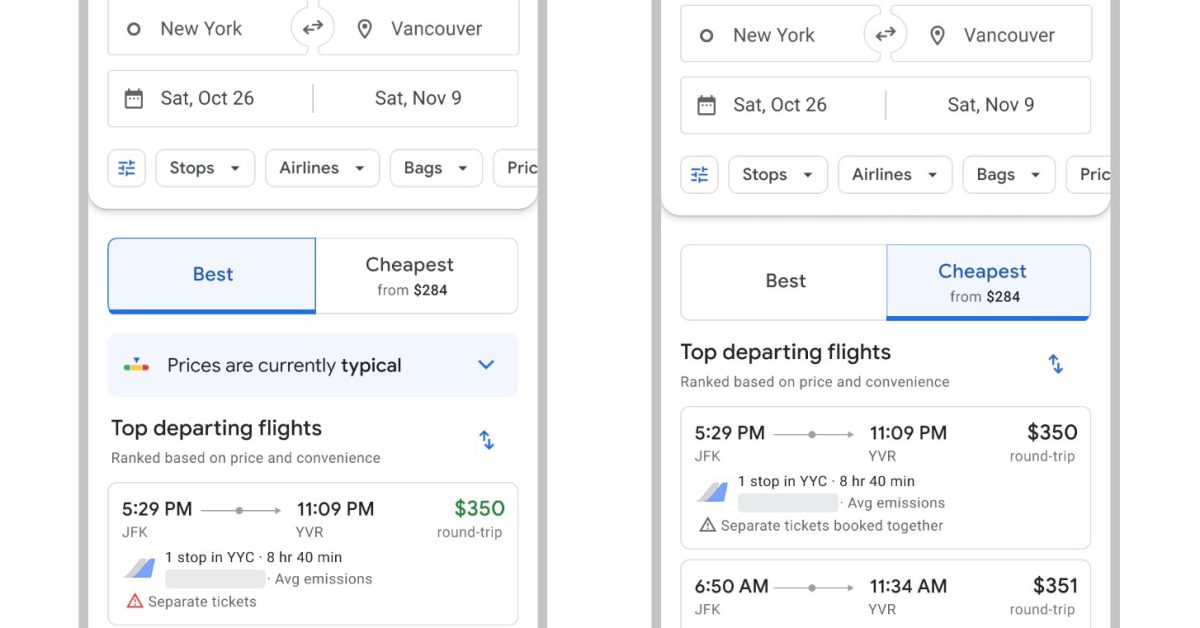This screenshot has height=628, width=1200.
Task: Select Best tab in right panel
Action: coord(785,282)
